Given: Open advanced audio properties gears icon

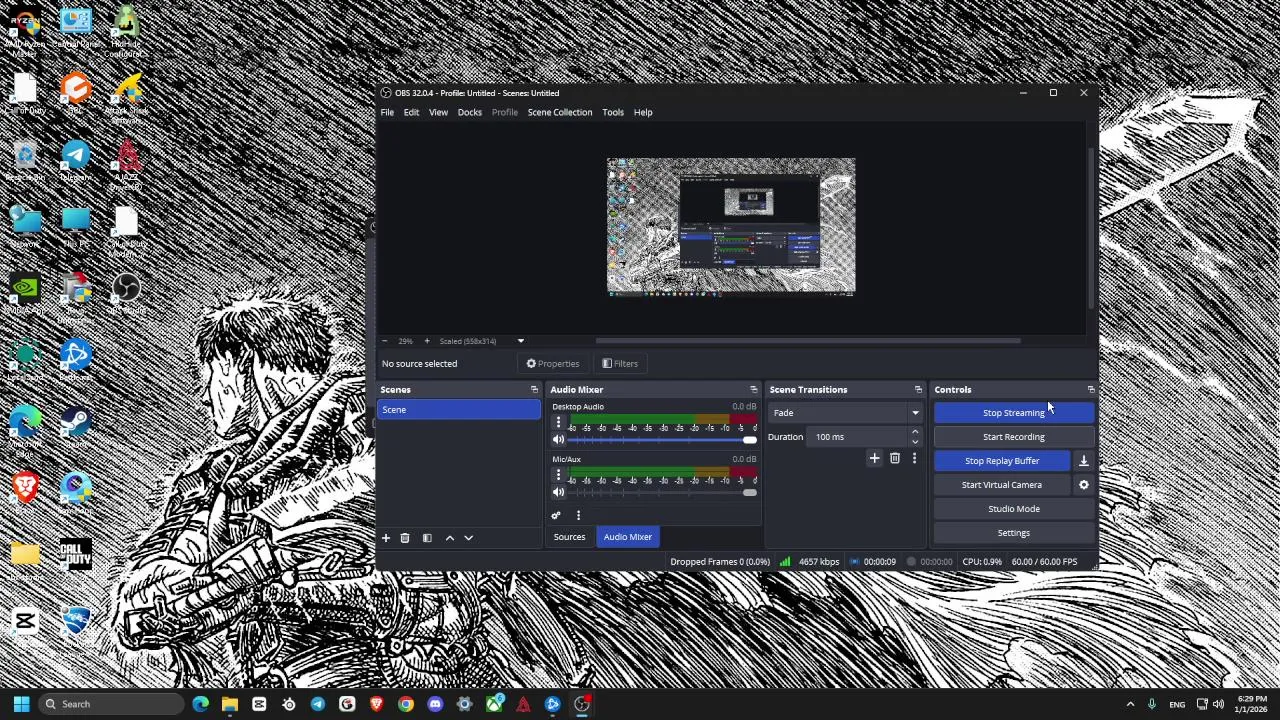Looking at the screenshot, I should 556,515.
